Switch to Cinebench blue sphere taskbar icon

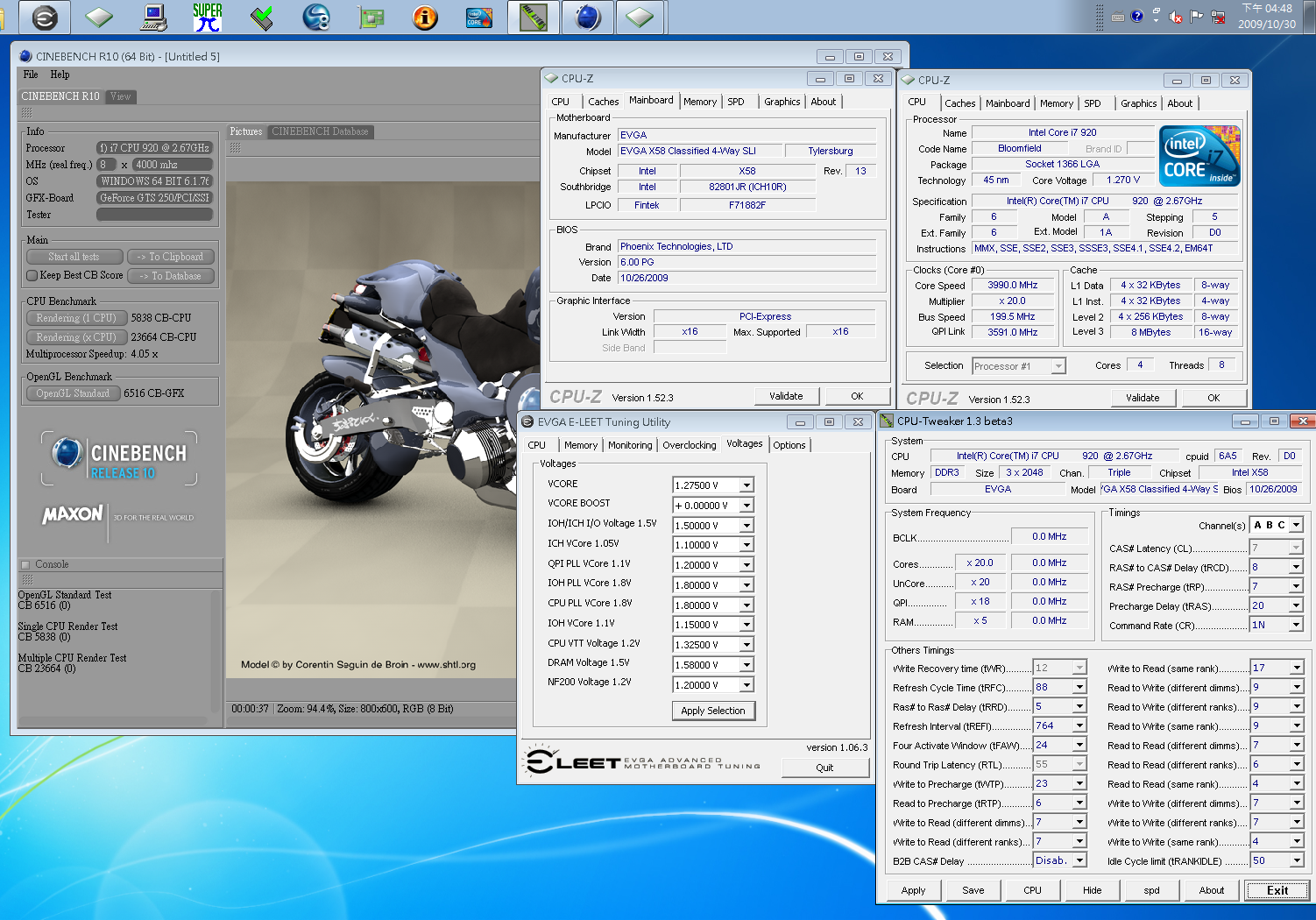point(588,18)
